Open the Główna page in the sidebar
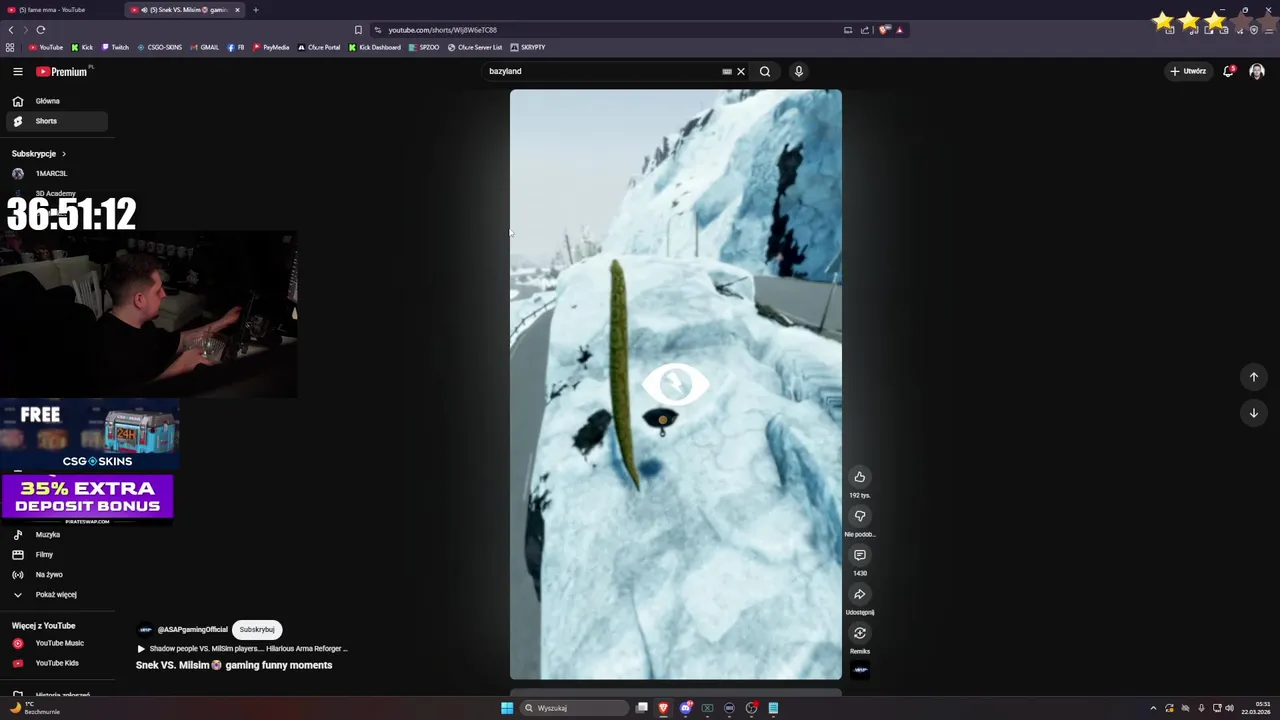Image resolution: width=1280 pixels, height=720 pixels. pyautogui.click(x=56, y=101)
